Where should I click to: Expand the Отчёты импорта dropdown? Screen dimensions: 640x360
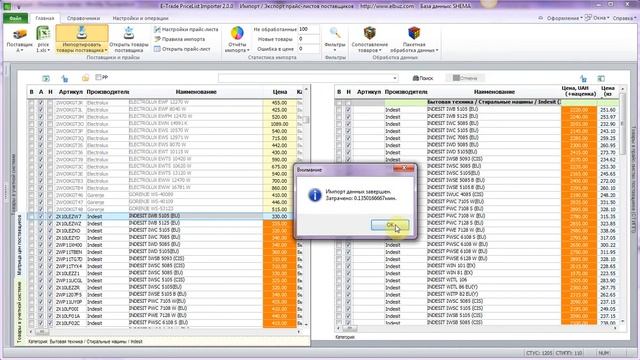coord(237,39)
